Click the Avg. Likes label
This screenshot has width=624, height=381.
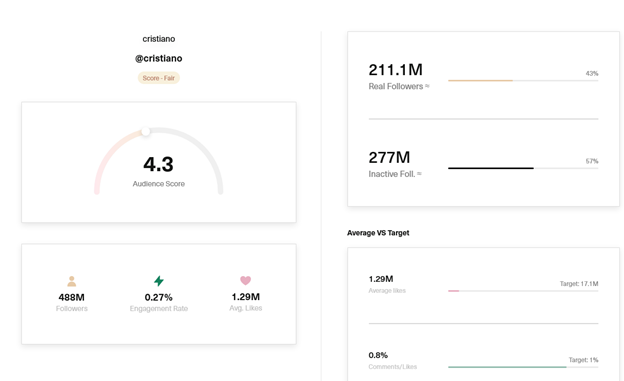coord(246,308)
